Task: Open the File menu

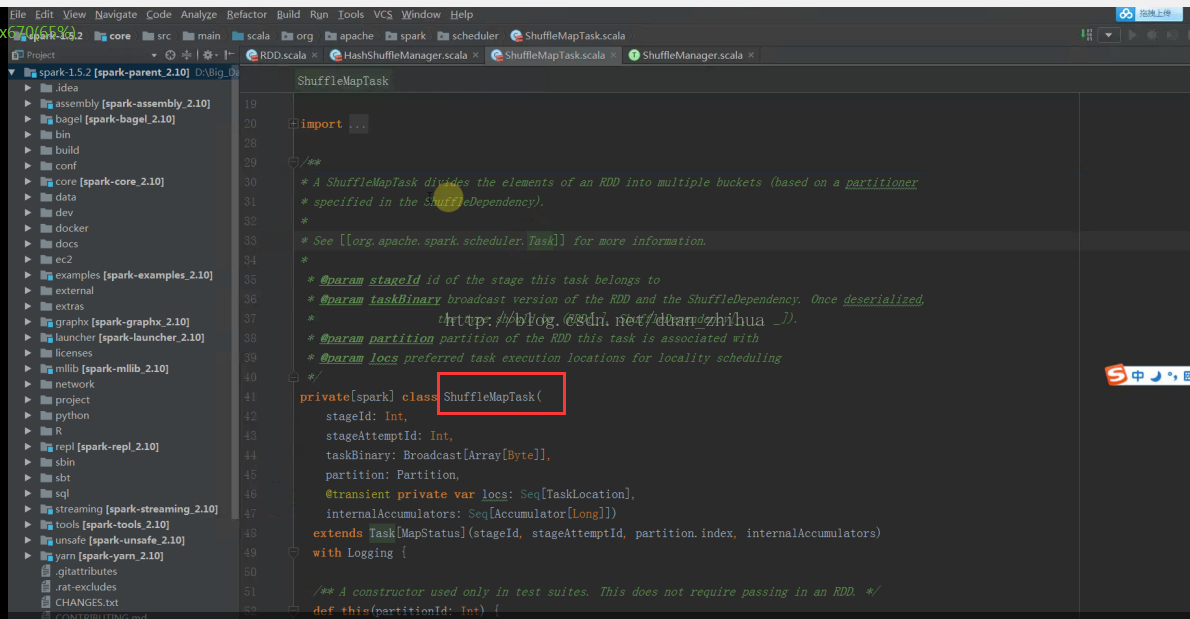Action: [17, 14]
